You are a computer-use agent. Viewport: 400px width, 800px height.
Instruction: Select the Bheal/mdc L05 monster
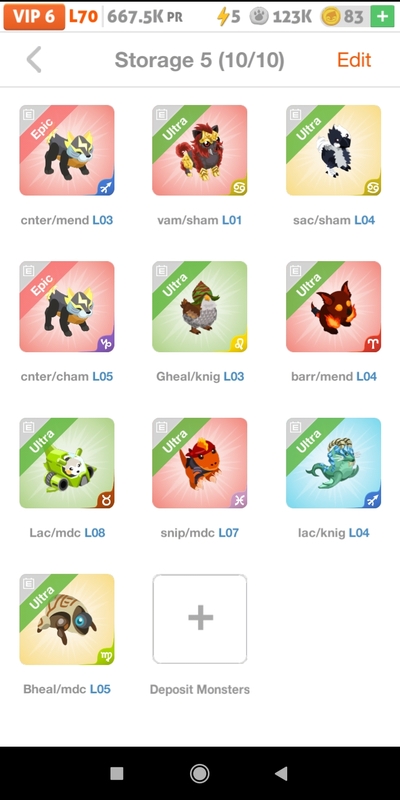point(67,619)
